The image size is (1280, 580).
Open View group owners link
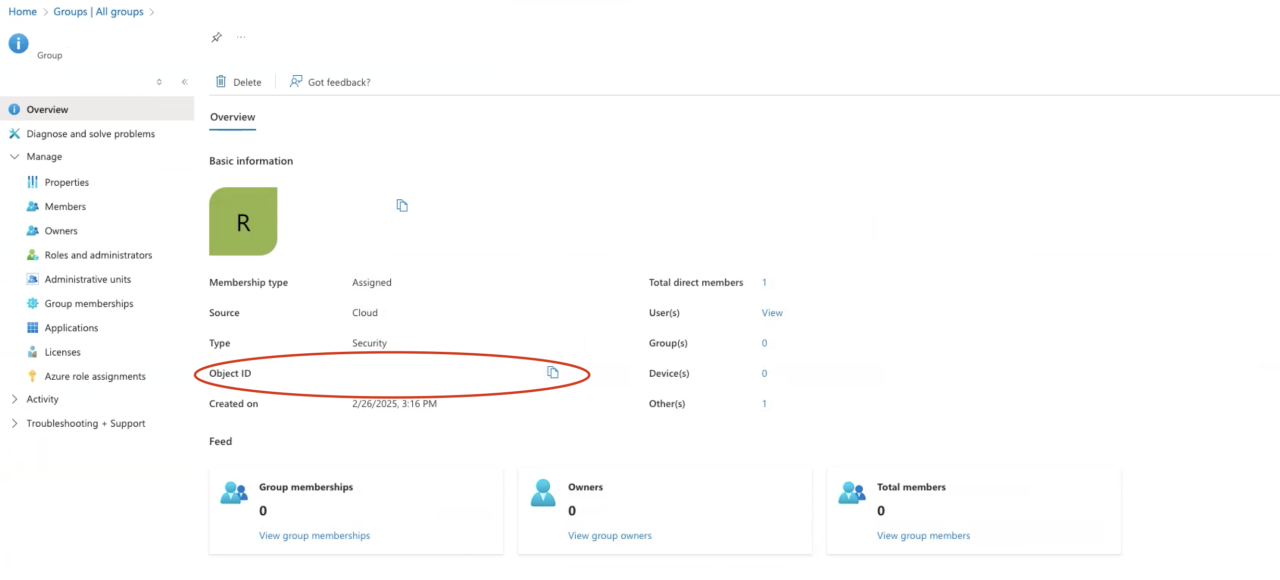(x=609, y=535)
